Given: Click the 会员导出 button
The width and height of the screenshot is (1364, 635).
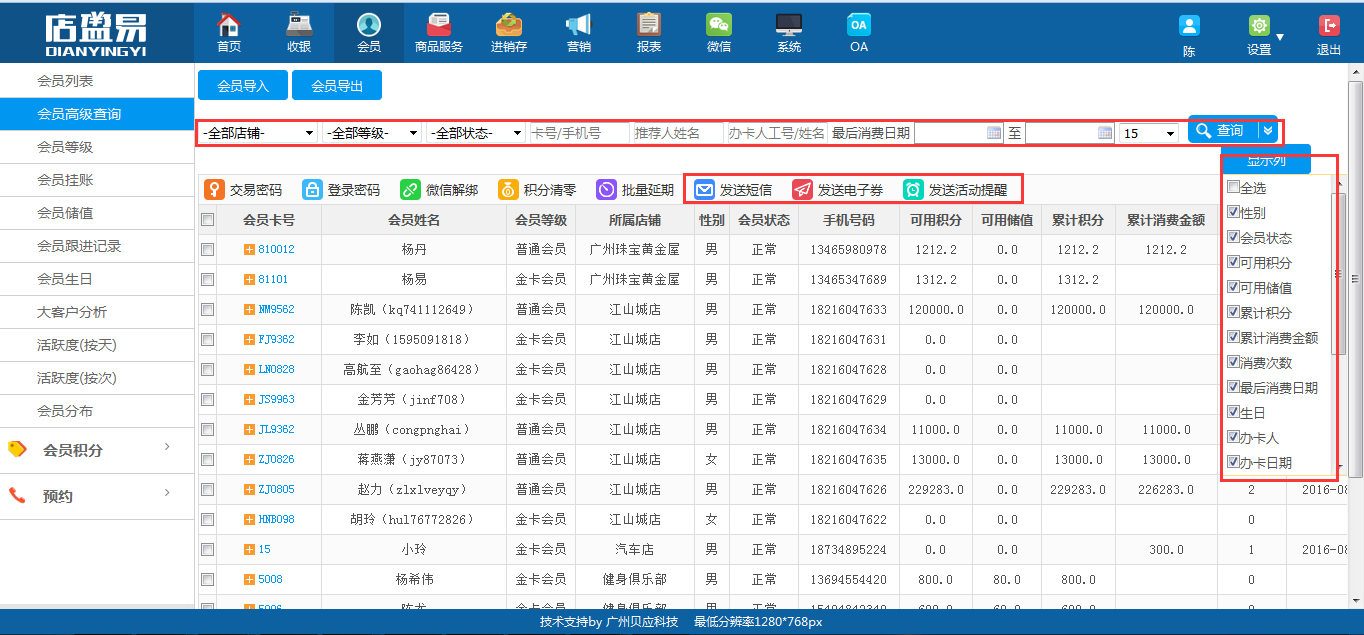Looking at the screenshot, I should click(x=337, y=86).
